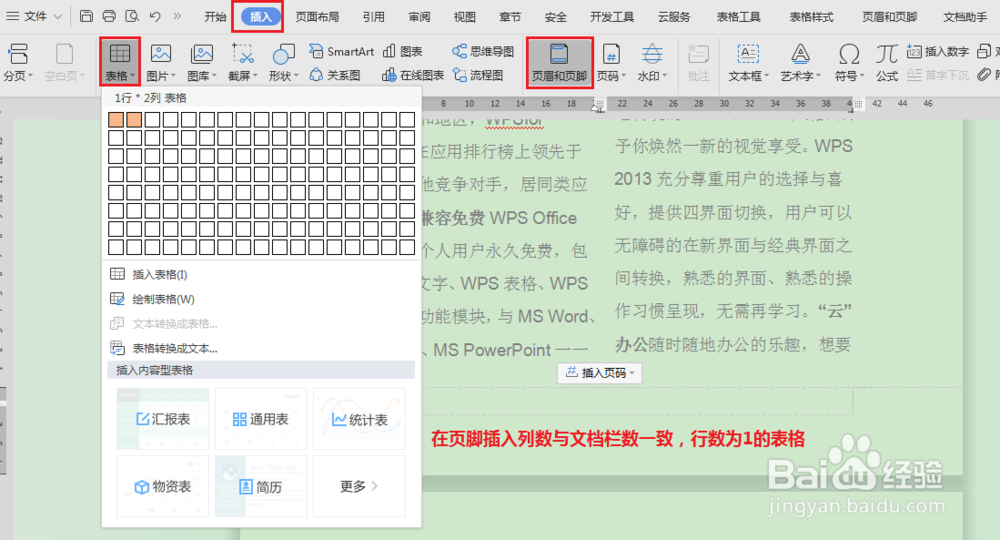Insert a SmartArt graphic

[x=342, y=51]
